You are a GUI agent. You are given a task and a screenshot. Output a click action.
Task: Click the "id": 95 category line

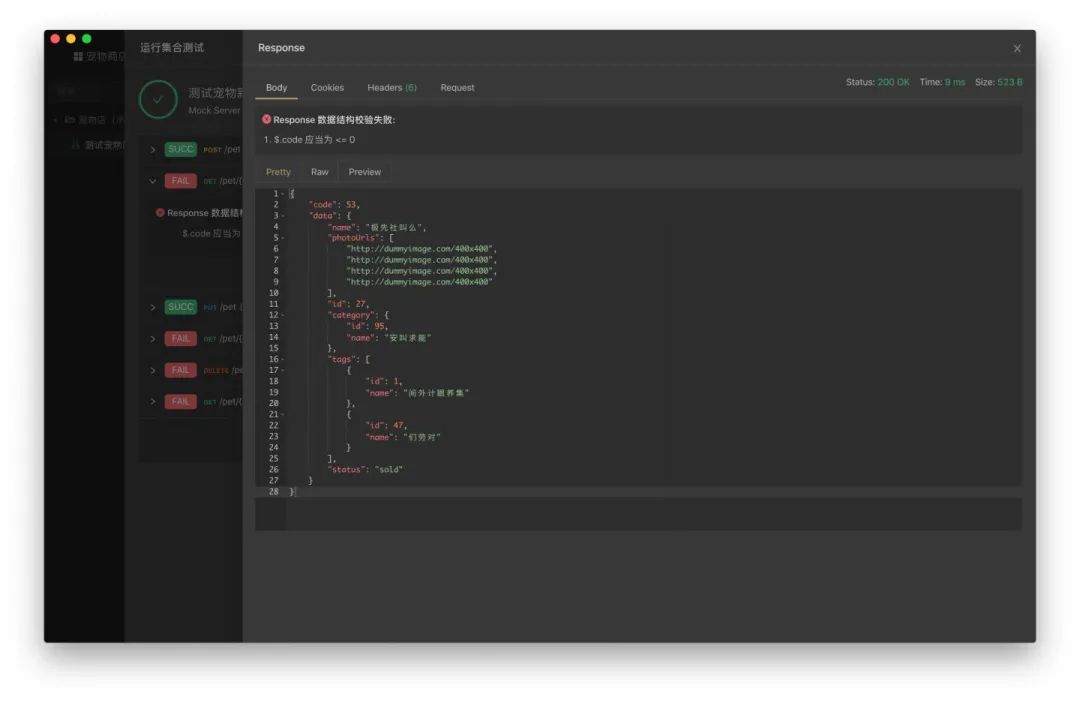(x=368, y=326)
